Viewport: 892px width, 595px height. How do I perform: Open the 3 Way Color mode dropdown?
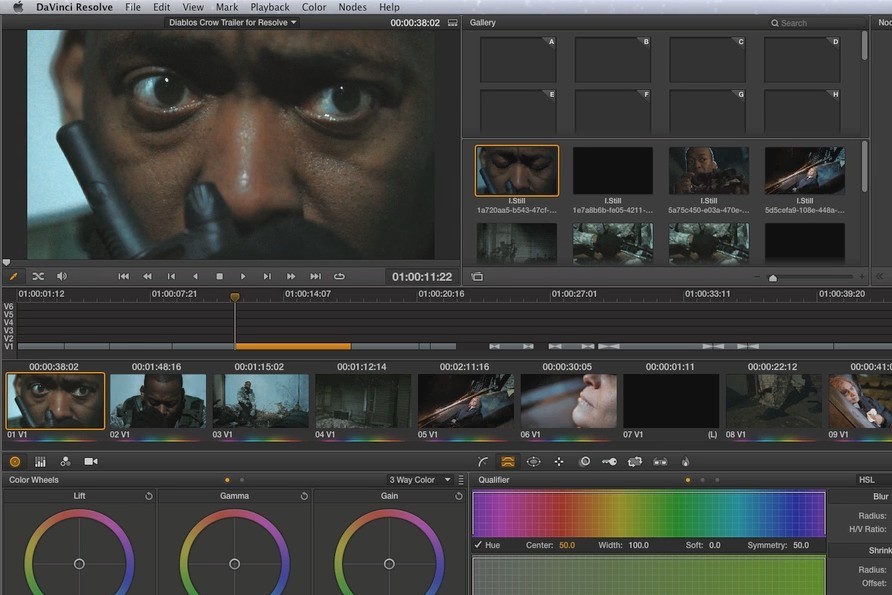coord(420,480)
